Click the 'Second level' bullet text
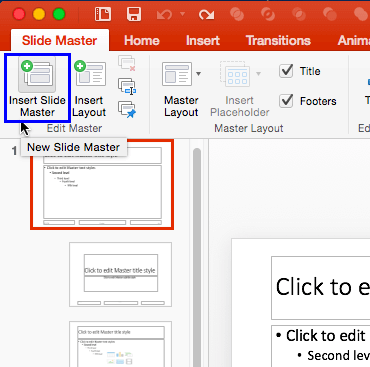Viewport: 370px width, 367px height. point(339,356)
